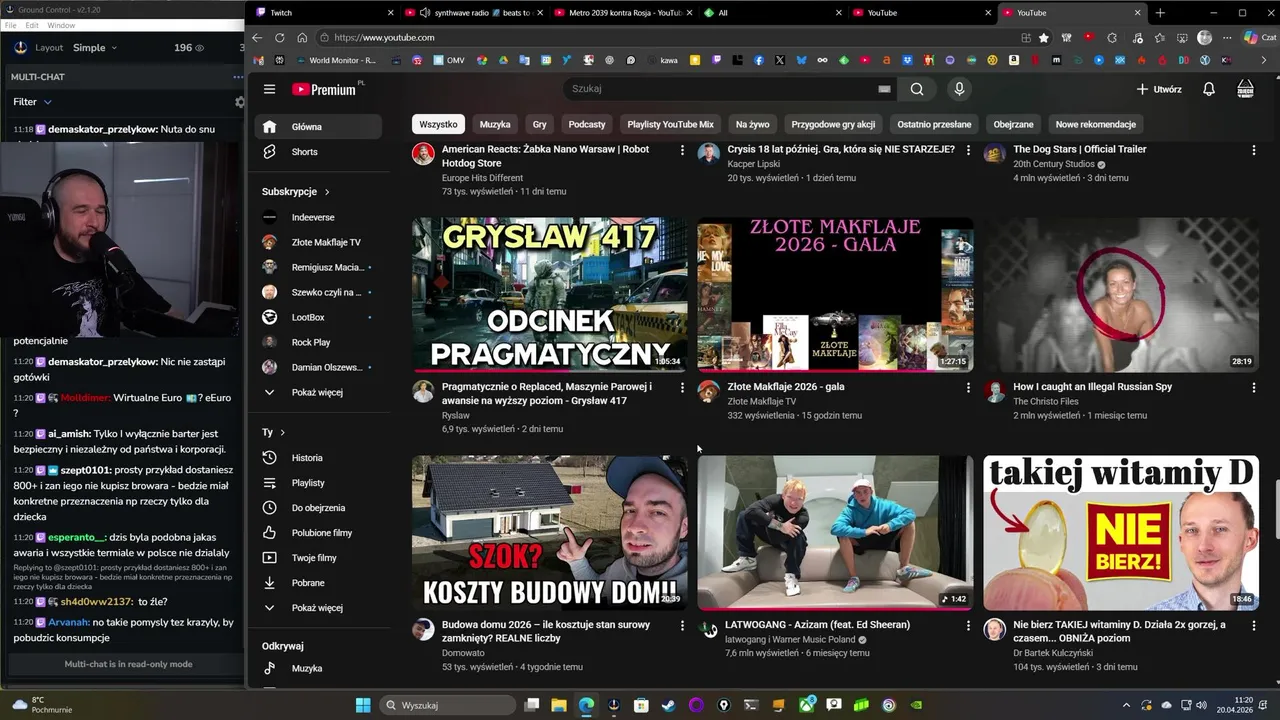Screen dimensions: 1280x720
Task: Open options for Budowa domu 2026 video
Action: click(x=682, y=625)
